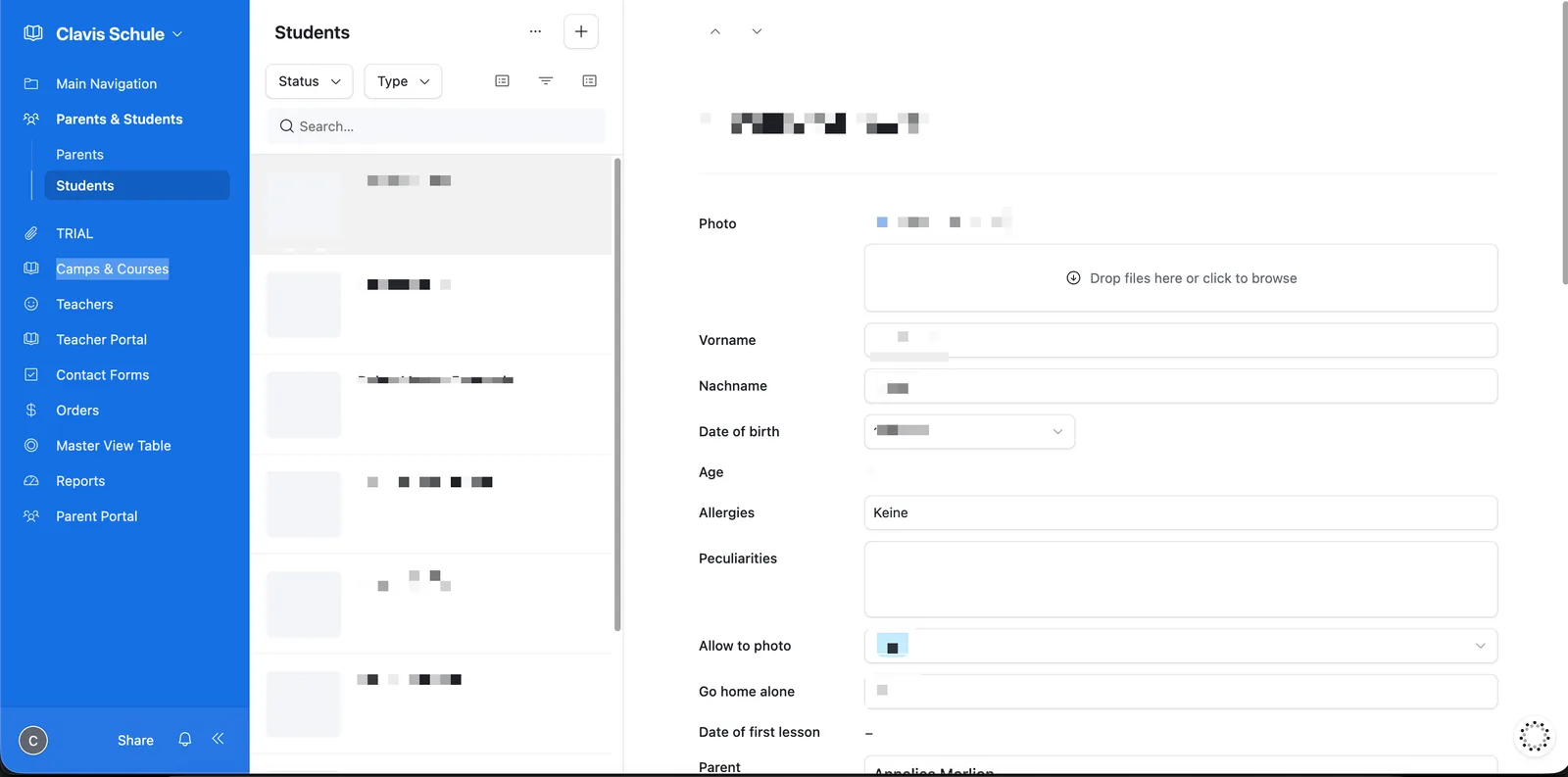Click the Nachname input field
1568x777 pixels.
[1181, 386]
